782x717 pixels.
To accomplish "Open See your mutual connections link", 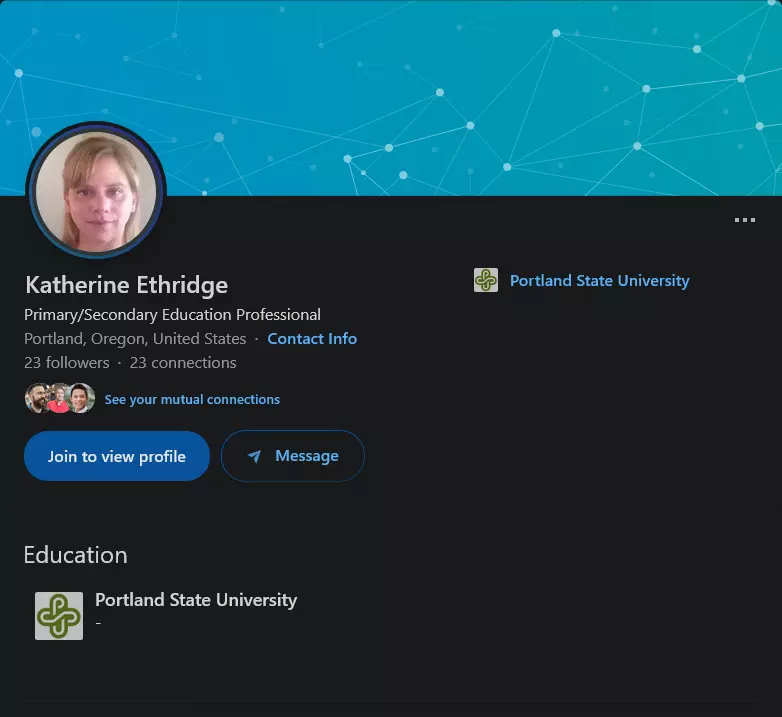I will tap(192, 400).
